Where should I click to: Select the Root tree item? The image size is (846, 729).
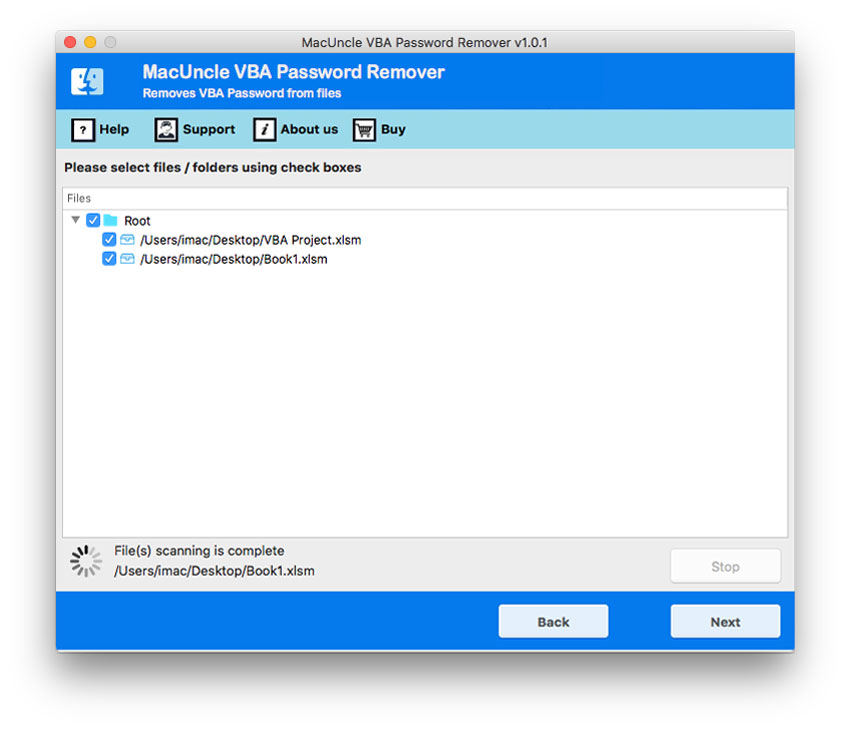point(137,220)
